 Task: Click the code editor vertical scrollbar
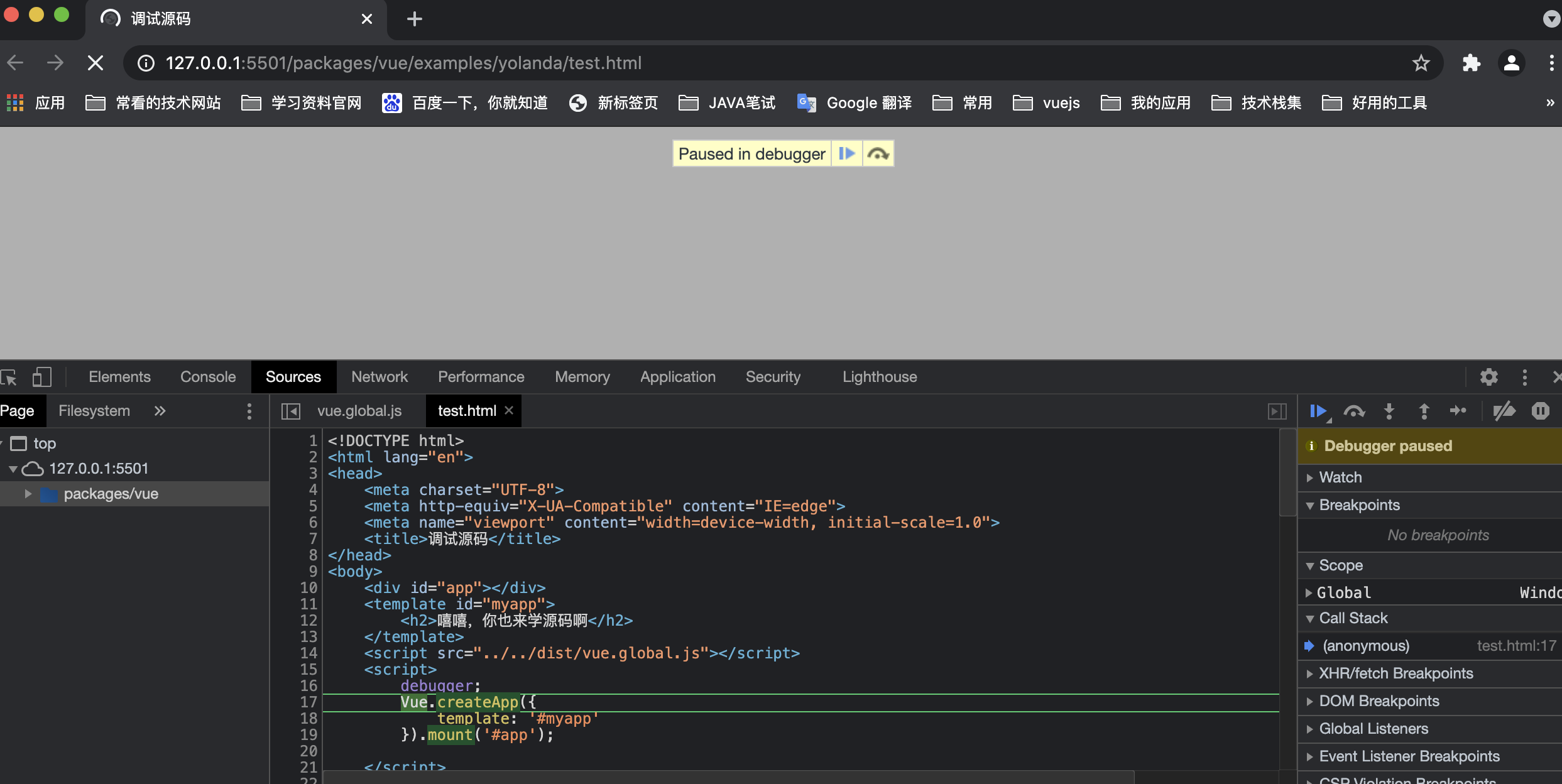click(1287, 472)
